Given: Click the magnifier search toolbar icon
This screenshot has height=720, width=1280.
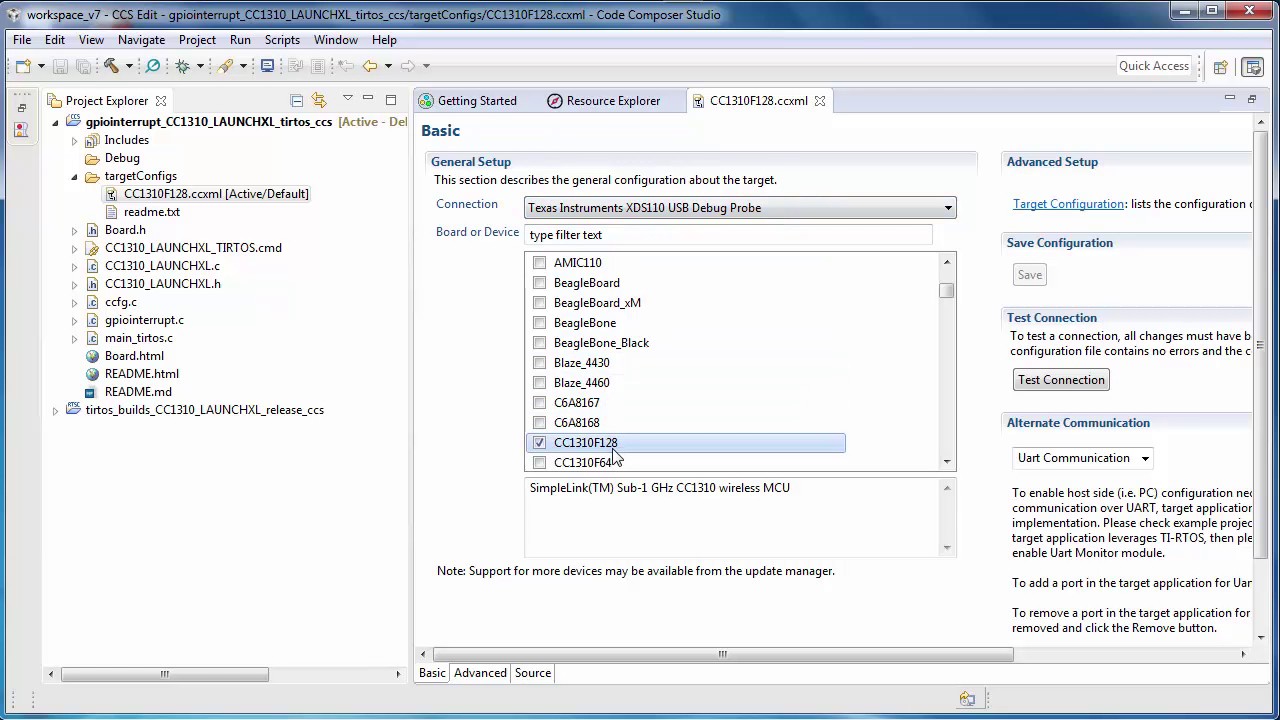Looking at the screenshot, I should pos(153,66).
